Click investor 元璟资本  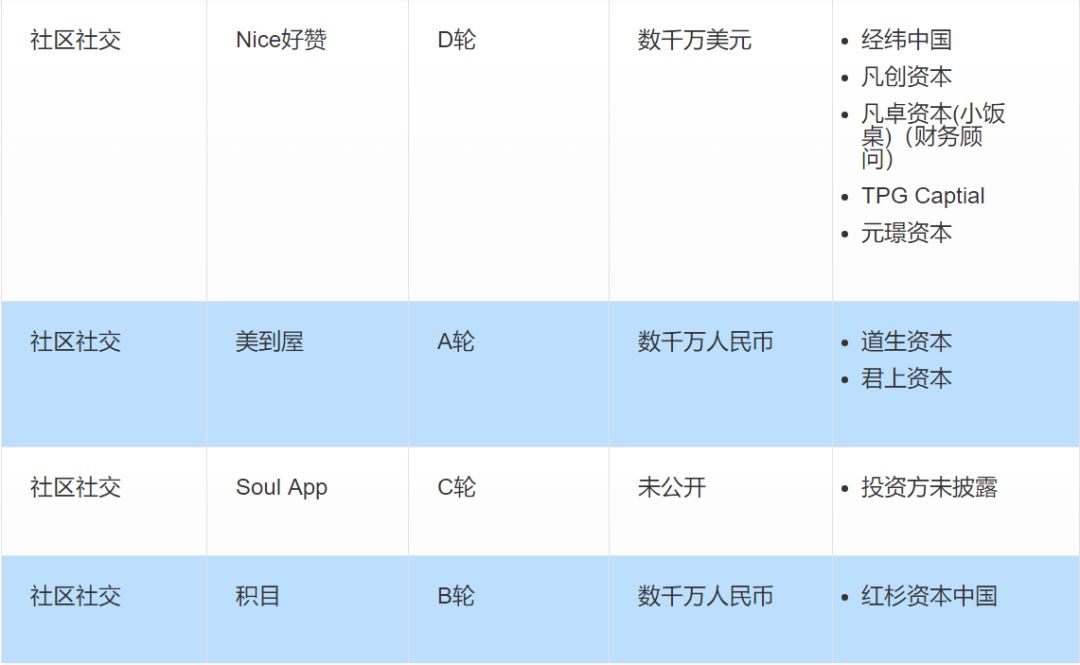click(906, 233)
